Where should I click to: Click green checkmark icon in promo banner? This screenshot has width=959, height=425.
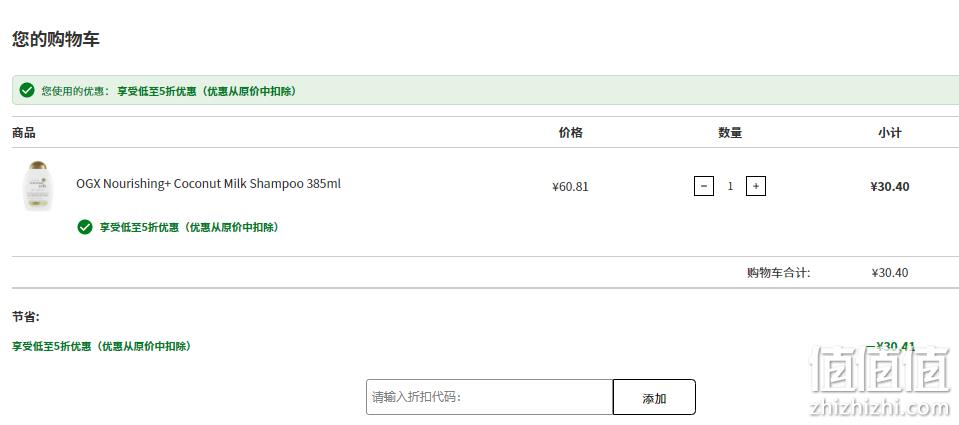click(27, 91)
